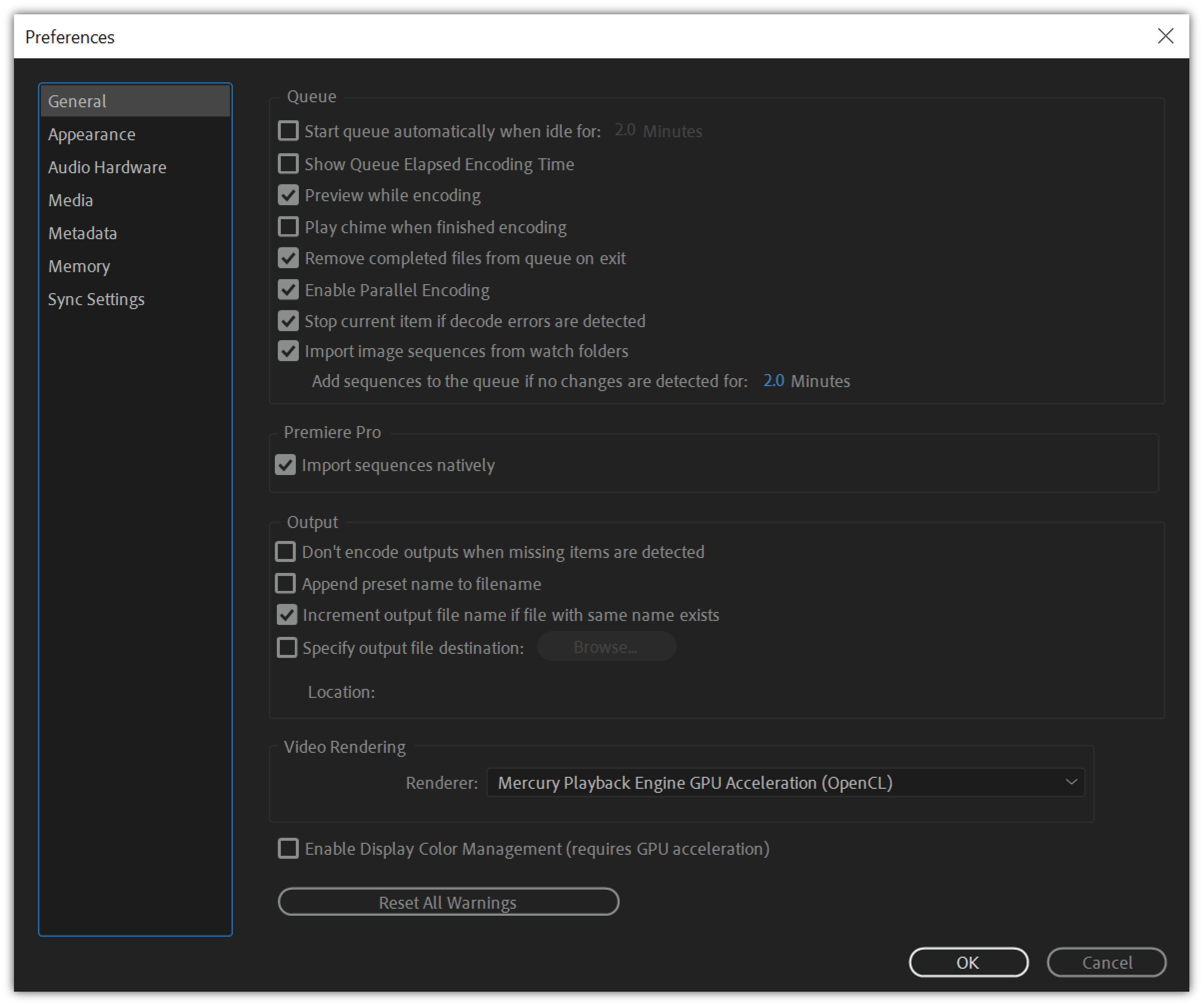Enable Specify output file destination
Image resolution: width=1204 pixels, height=1006 pixels.
click(287, 648)
